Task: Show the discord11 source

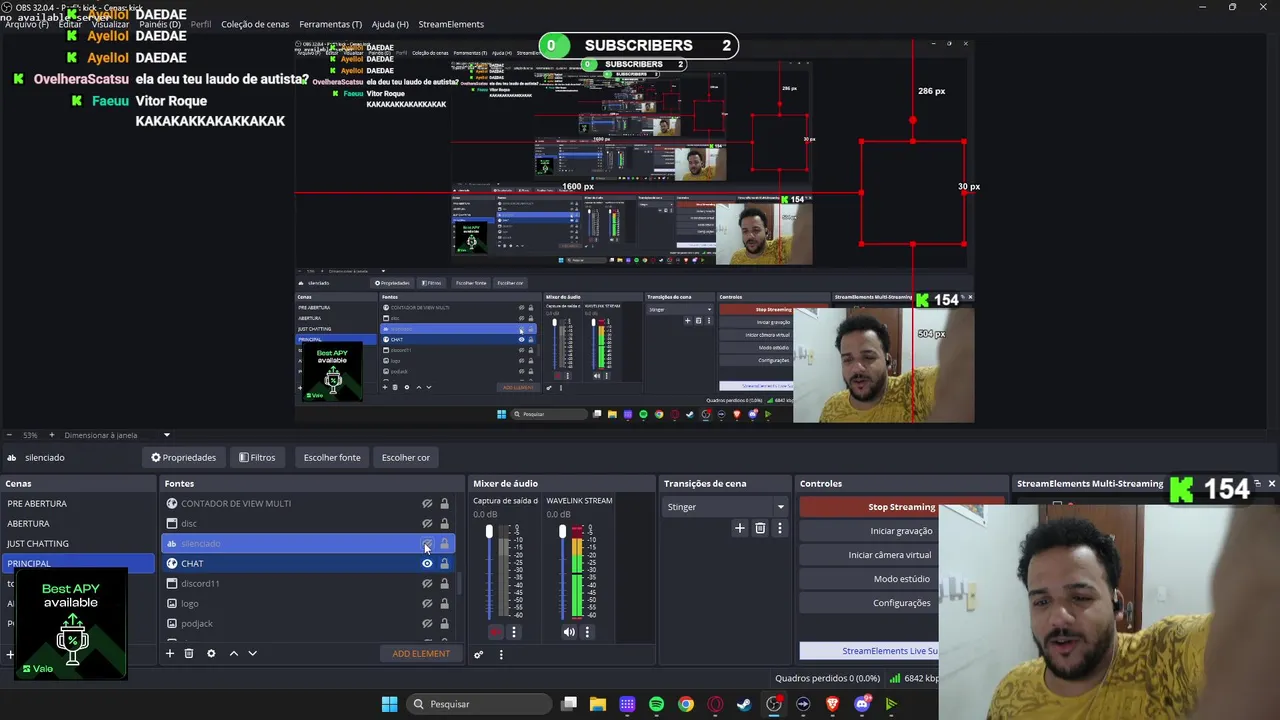Action: (427, 584)
